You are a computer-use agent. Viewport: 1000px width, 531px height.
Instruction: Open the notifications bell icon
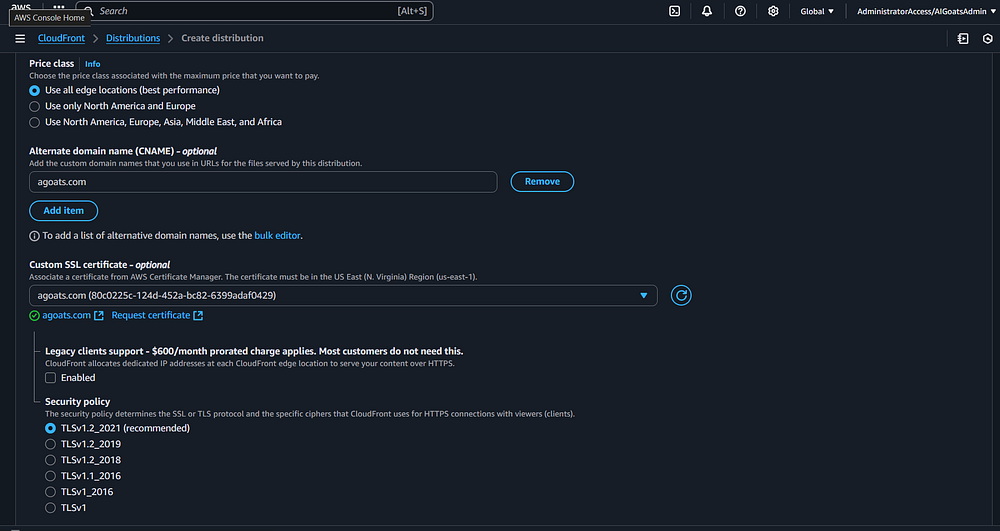pos(707,11)
